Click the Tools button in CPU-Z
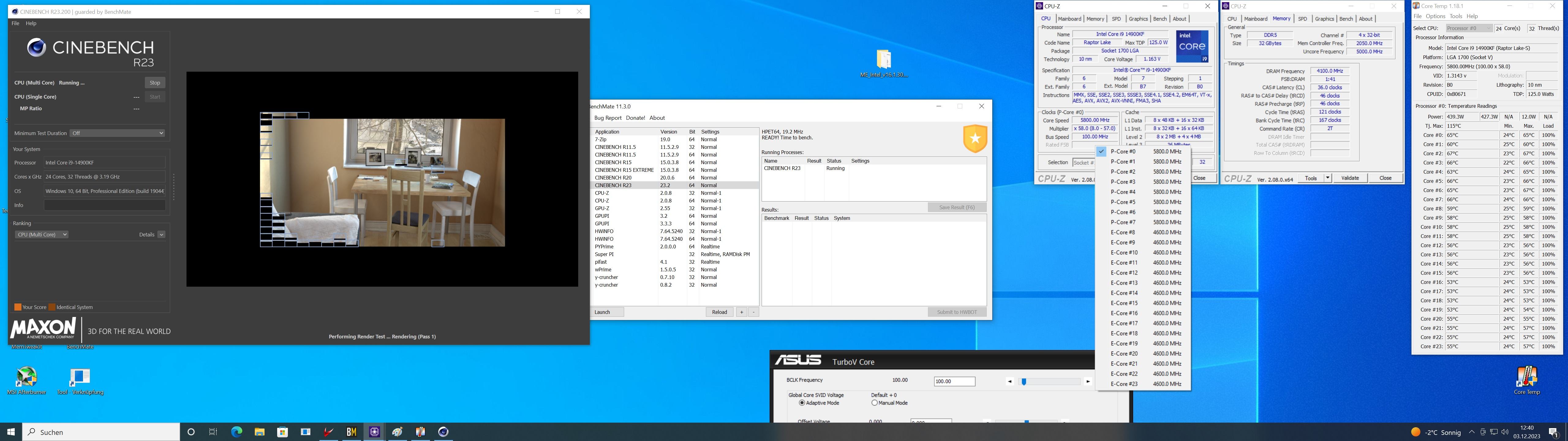The image size is (1568, 441). 1310,178
